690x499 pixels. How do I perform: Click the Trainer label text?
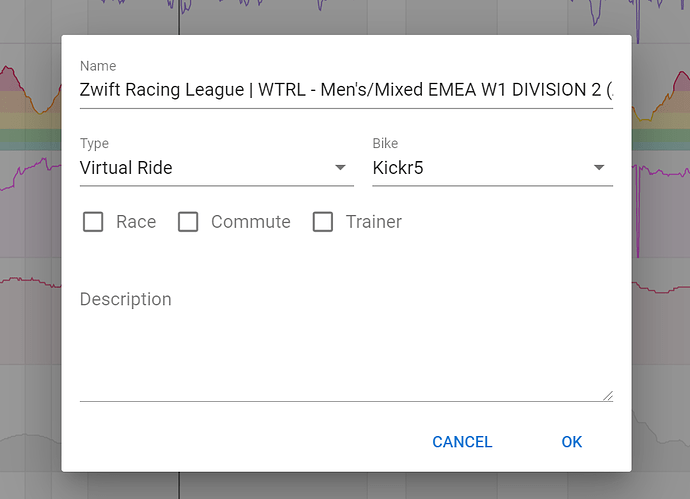point(374,222)
